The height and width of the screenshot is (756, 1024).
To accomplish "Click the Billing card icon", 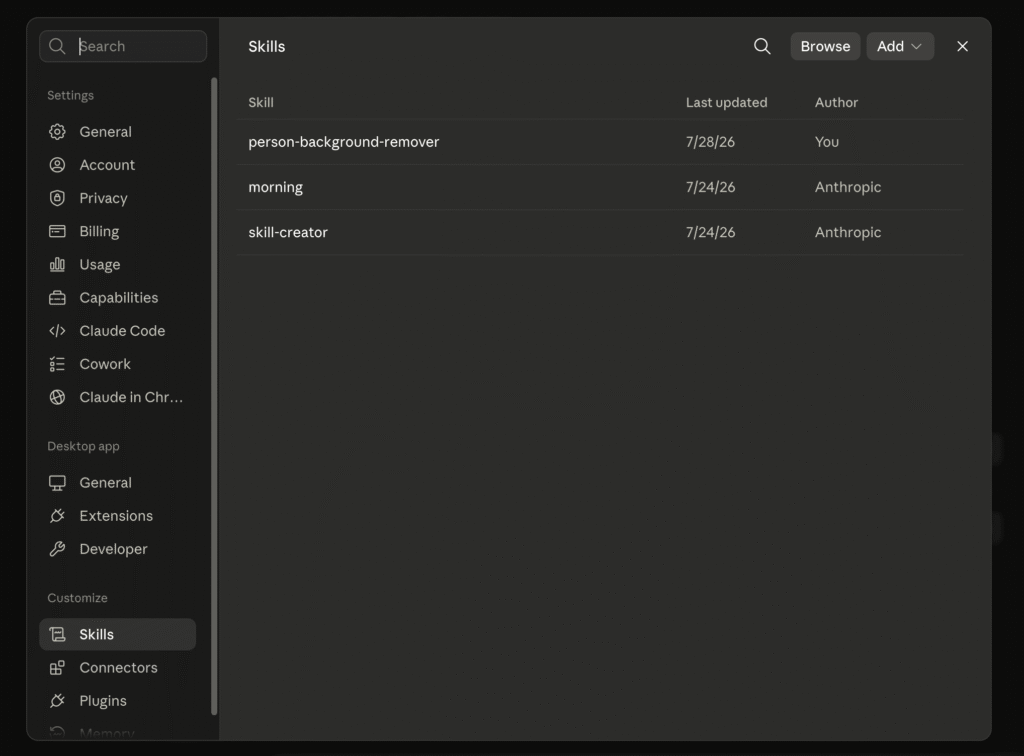I will pos(57,231).
